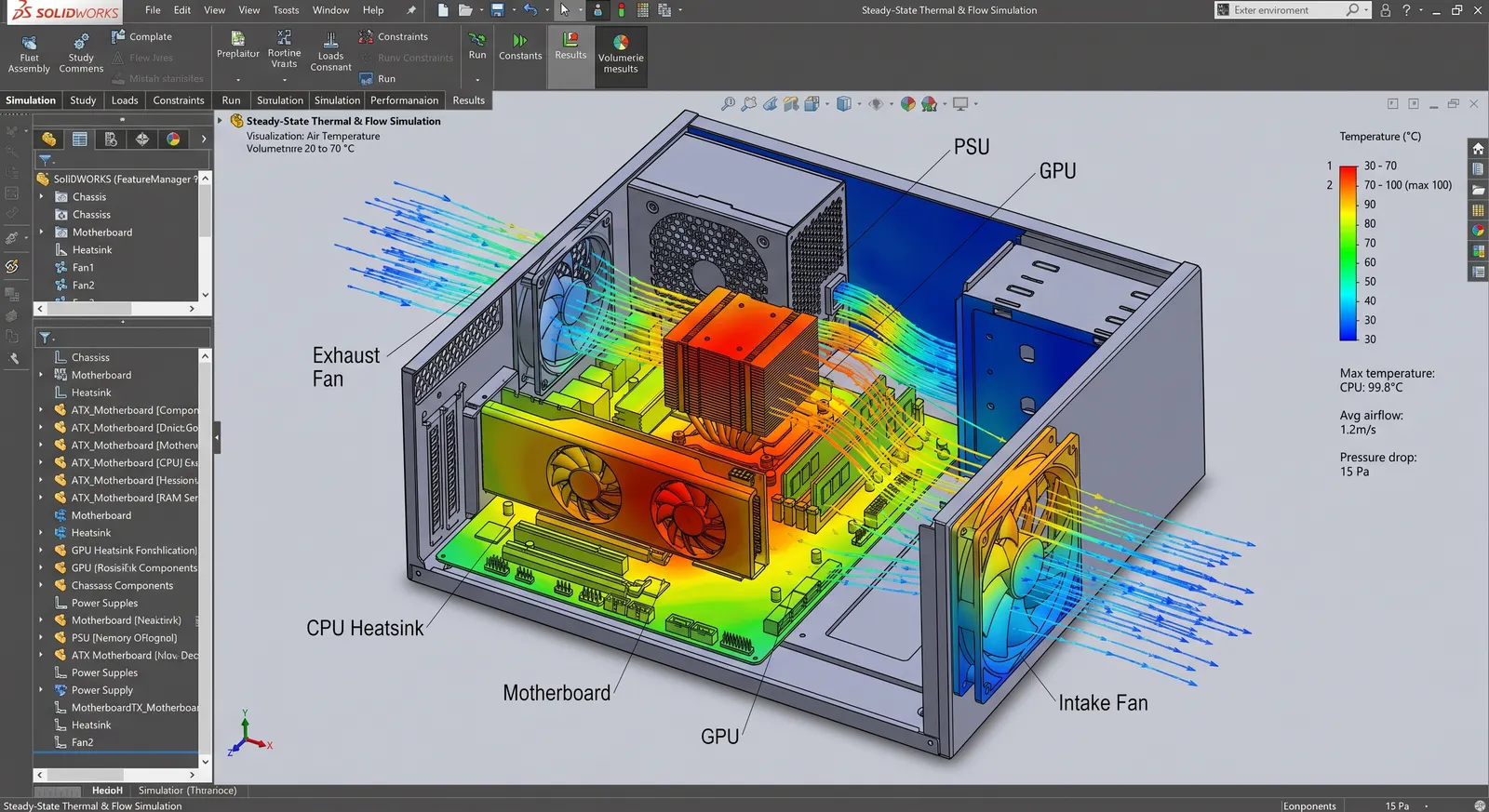Click the search box Exter enviroment
Image resolution: width=1489 pixels, height=812 pixels.
(1293, 10)
